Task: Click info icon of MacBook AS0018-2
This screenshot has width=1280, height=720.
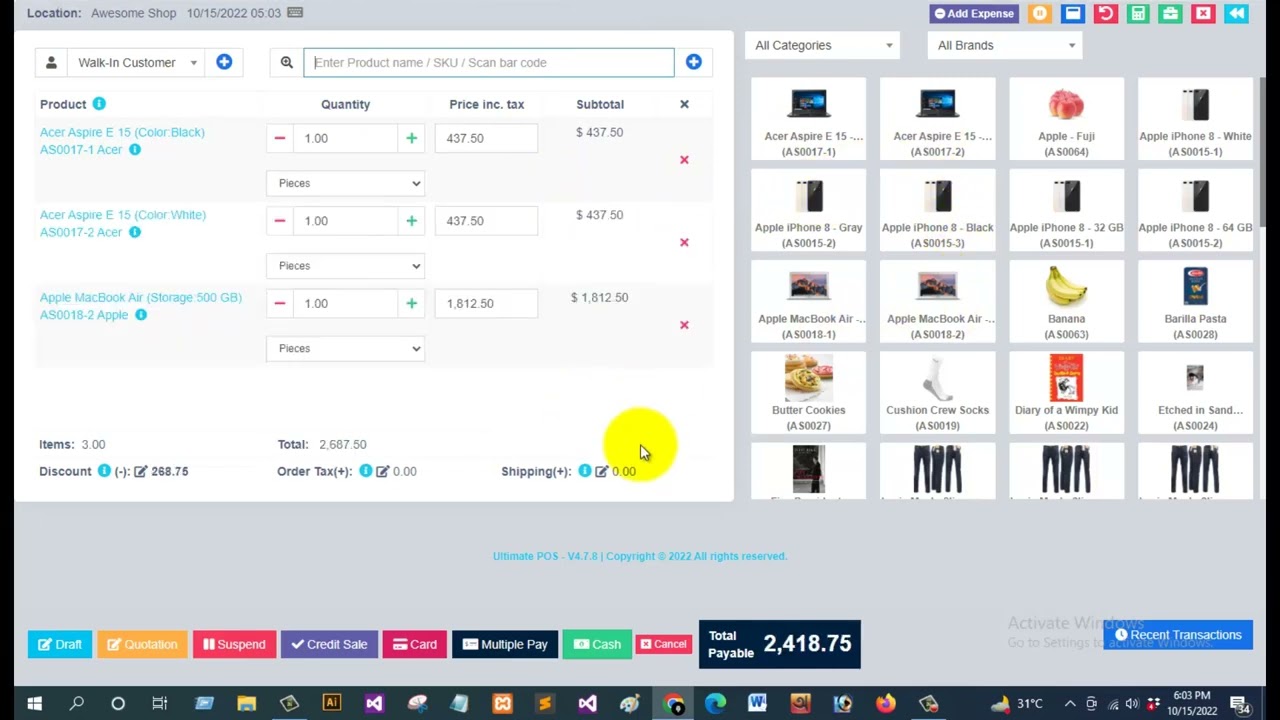Action: pos(141,315)
